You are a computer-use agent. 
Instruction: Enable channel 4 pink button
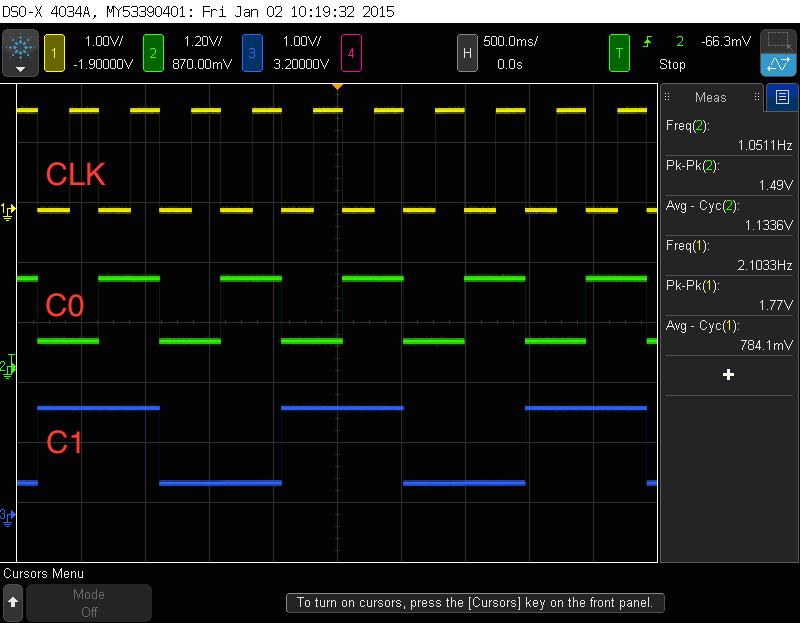coord(352,52)
